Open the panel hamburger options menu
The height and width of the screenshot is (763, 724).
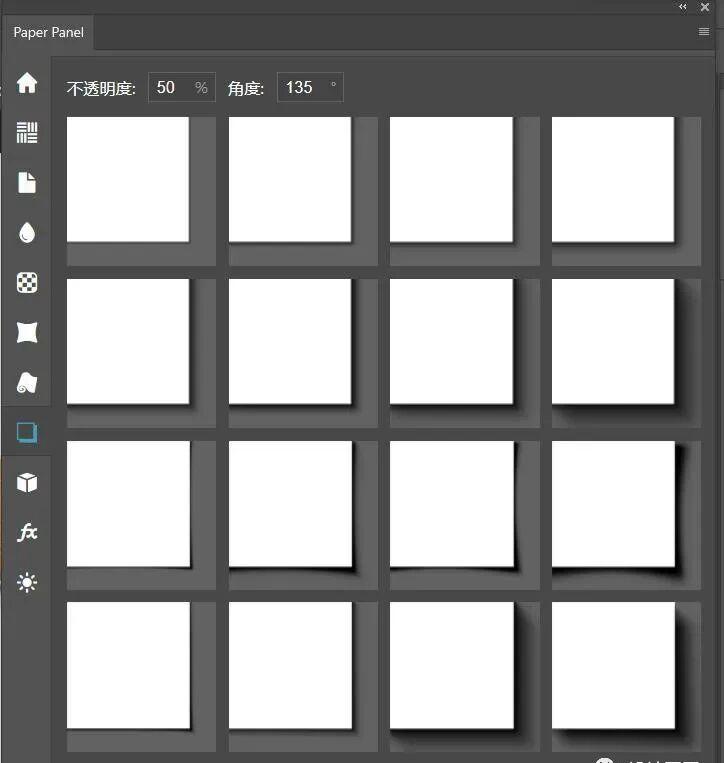pyautogui.click(x=704, y=32)
